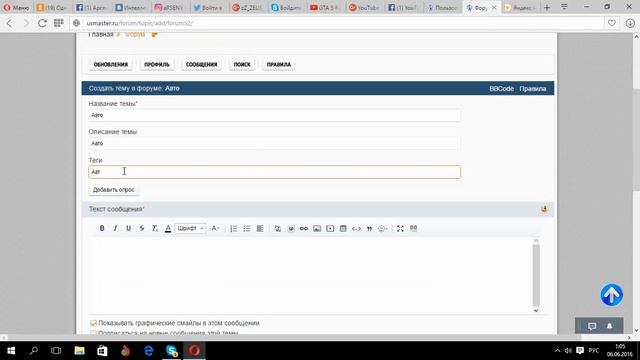
Task: Apply strikethrough formatting
Action: coord(142,228)
